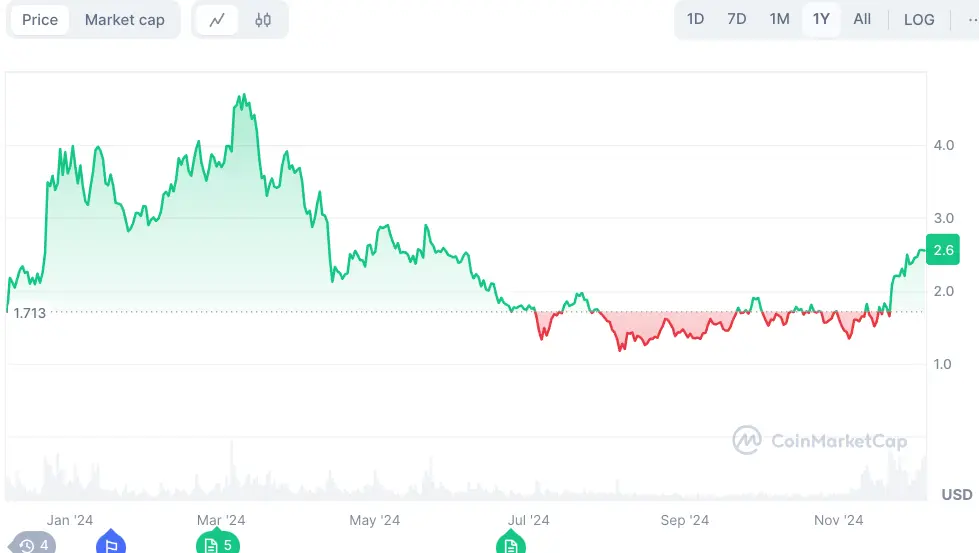Select the 7D time range
979x553 pixels.
click(x=737, y=19)
